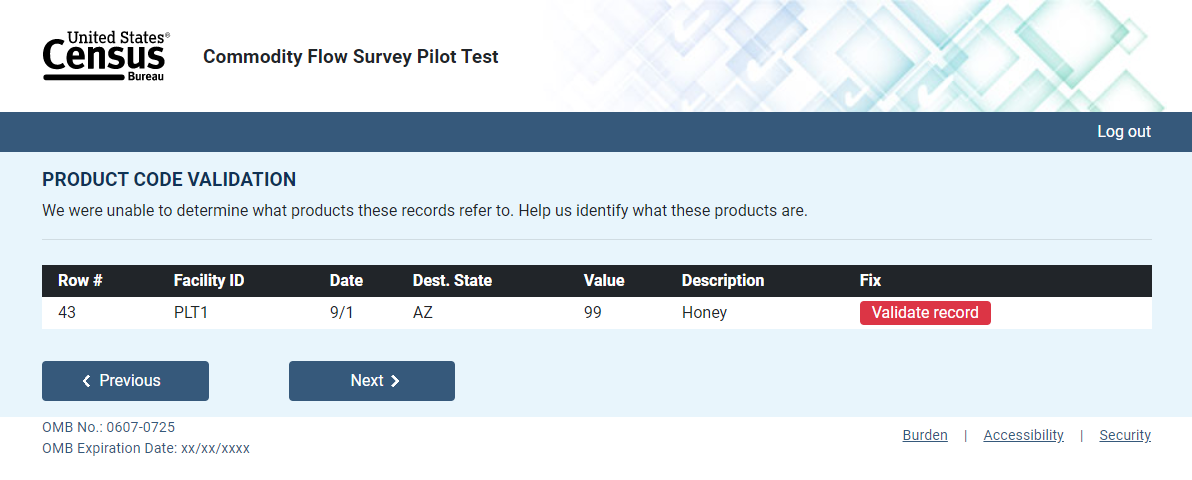The image size is (1192, 480).
Task: Select the Honey description cell
Action: point(704,313)
